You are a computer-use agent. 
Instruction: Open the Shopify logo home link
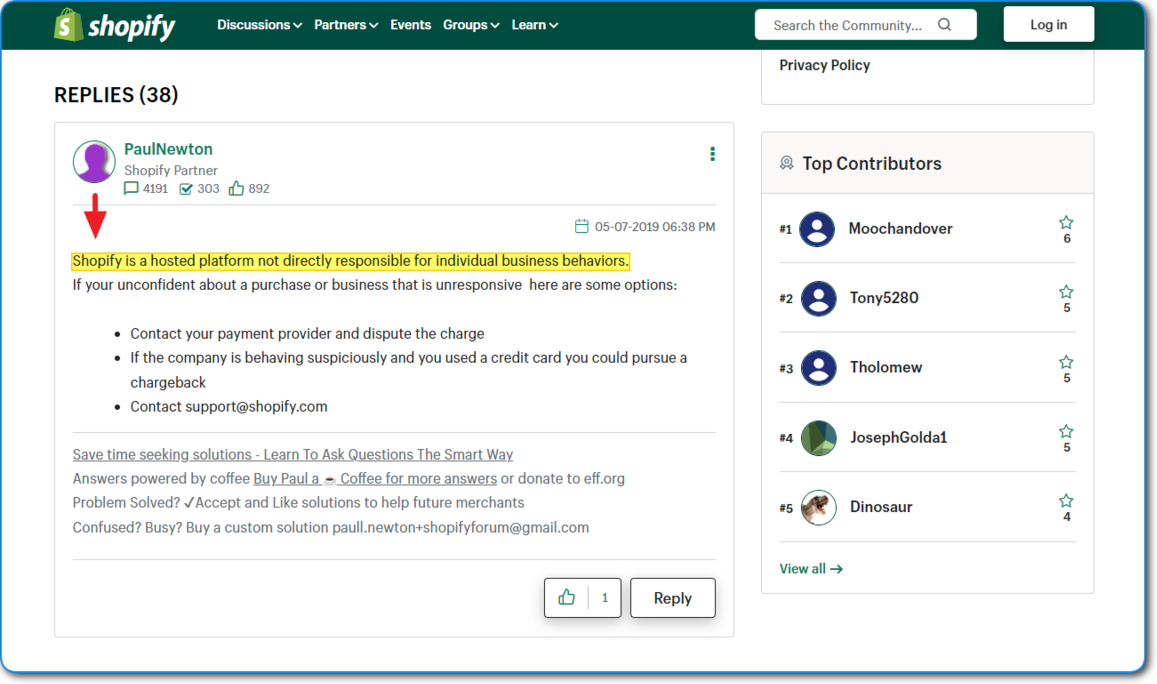click(114, 25)
